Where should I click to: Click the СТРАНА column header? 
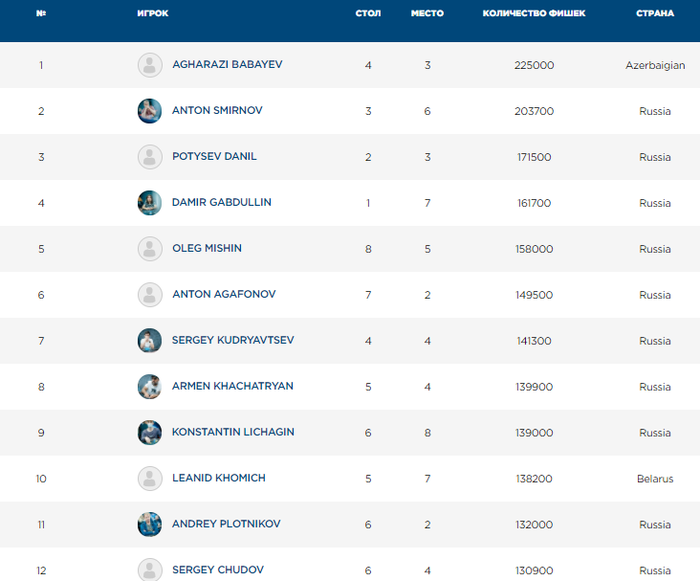[x=655, y=13]
